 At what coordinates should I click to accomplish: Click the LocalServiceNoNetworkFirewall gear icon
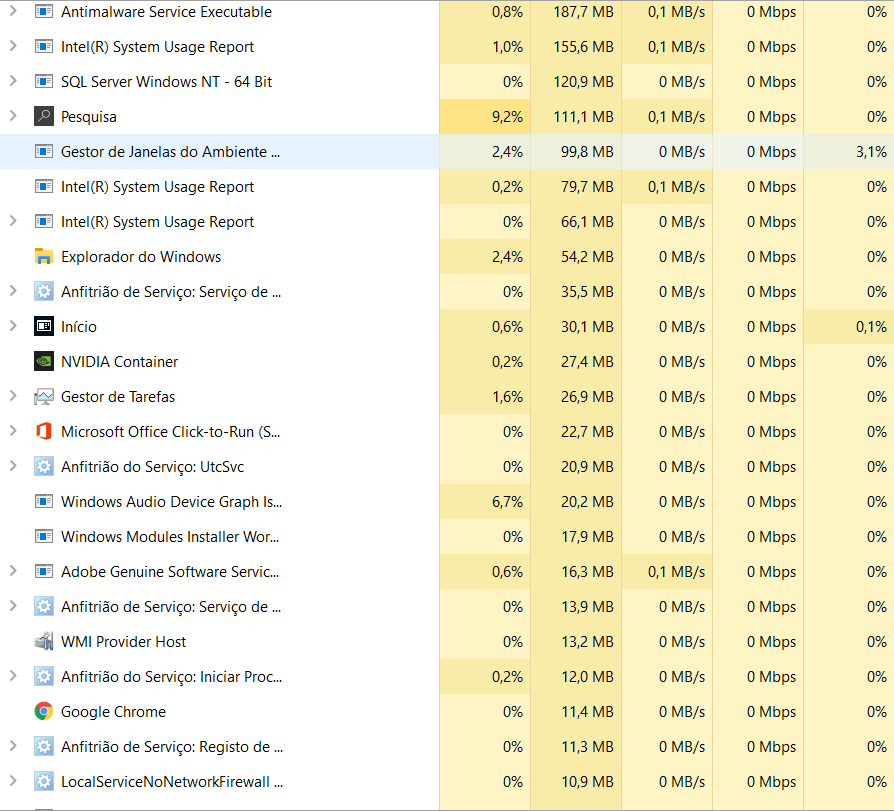point(44,781)
